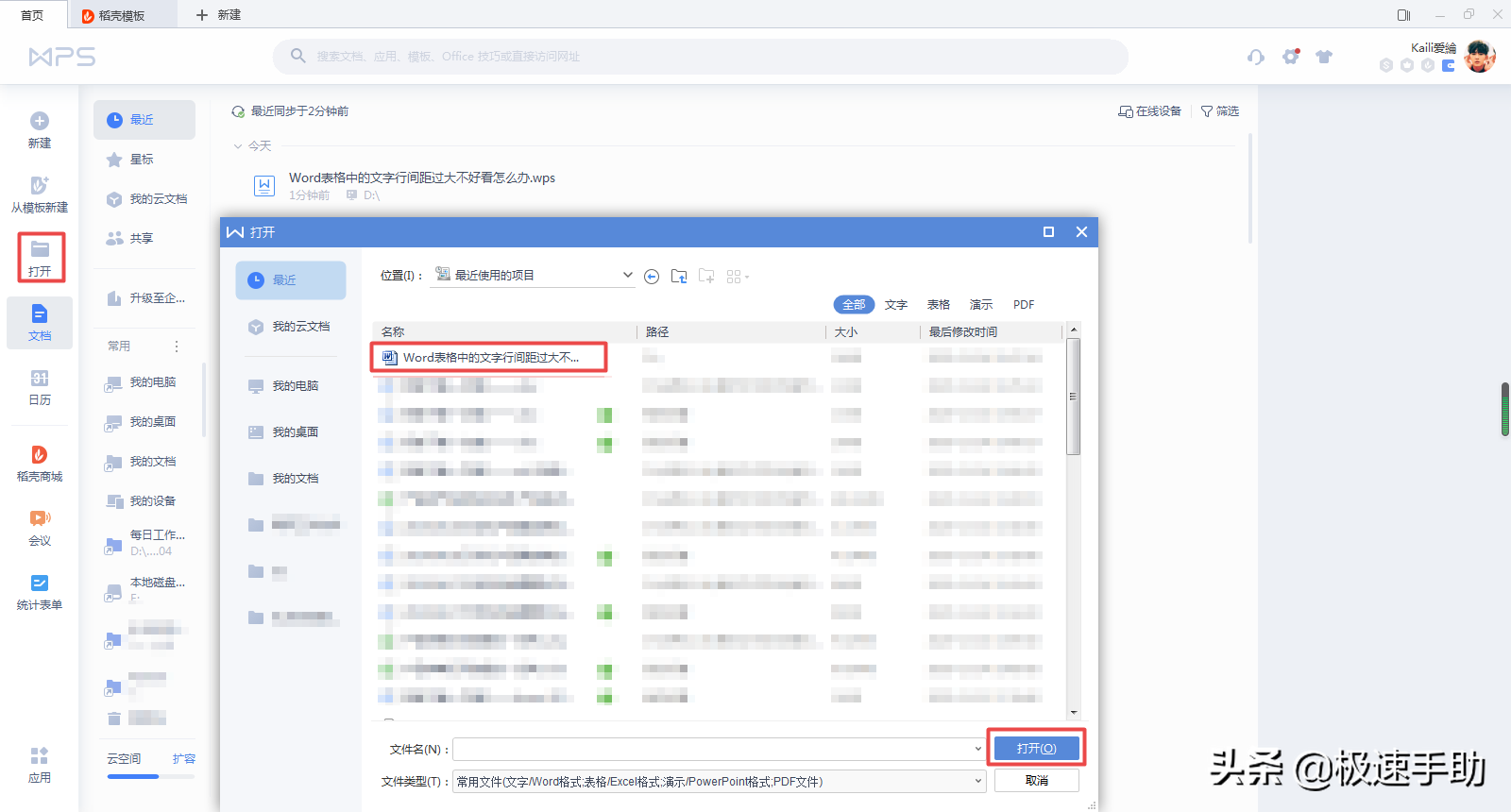This screenshot has height=812, width=1511.
Task: Expand the 文件名 dropdown arrow
Action: [978, 750]
